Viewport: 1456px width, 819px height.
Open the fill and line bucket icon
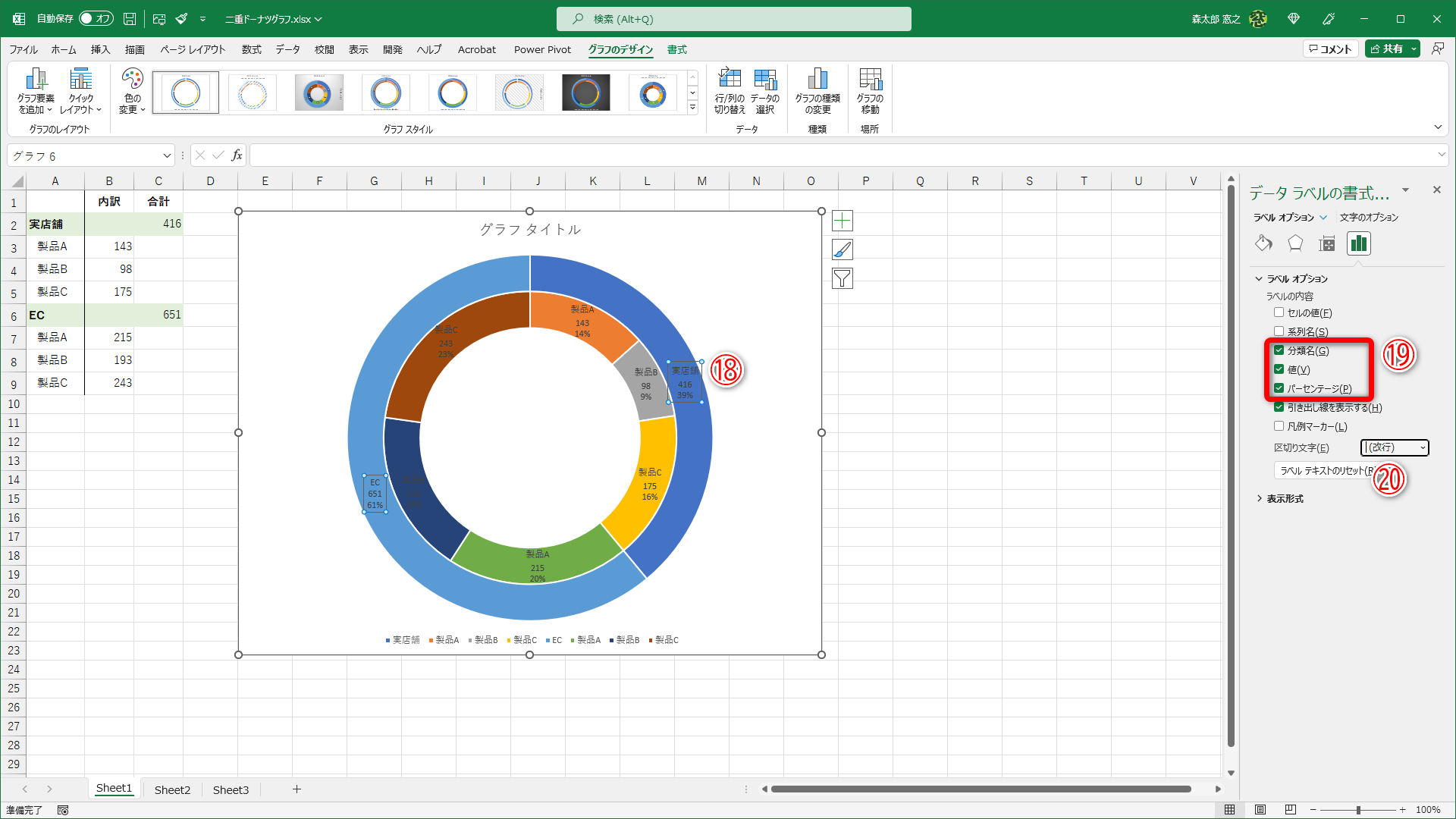pos(1263,243)
